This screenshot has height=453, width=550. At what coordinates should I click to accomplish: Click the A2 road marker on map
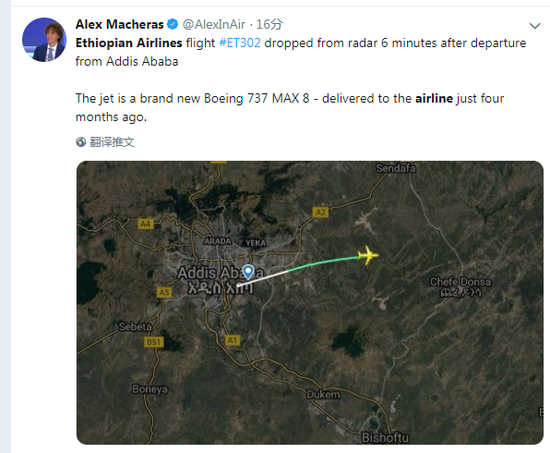coord(321,212)
